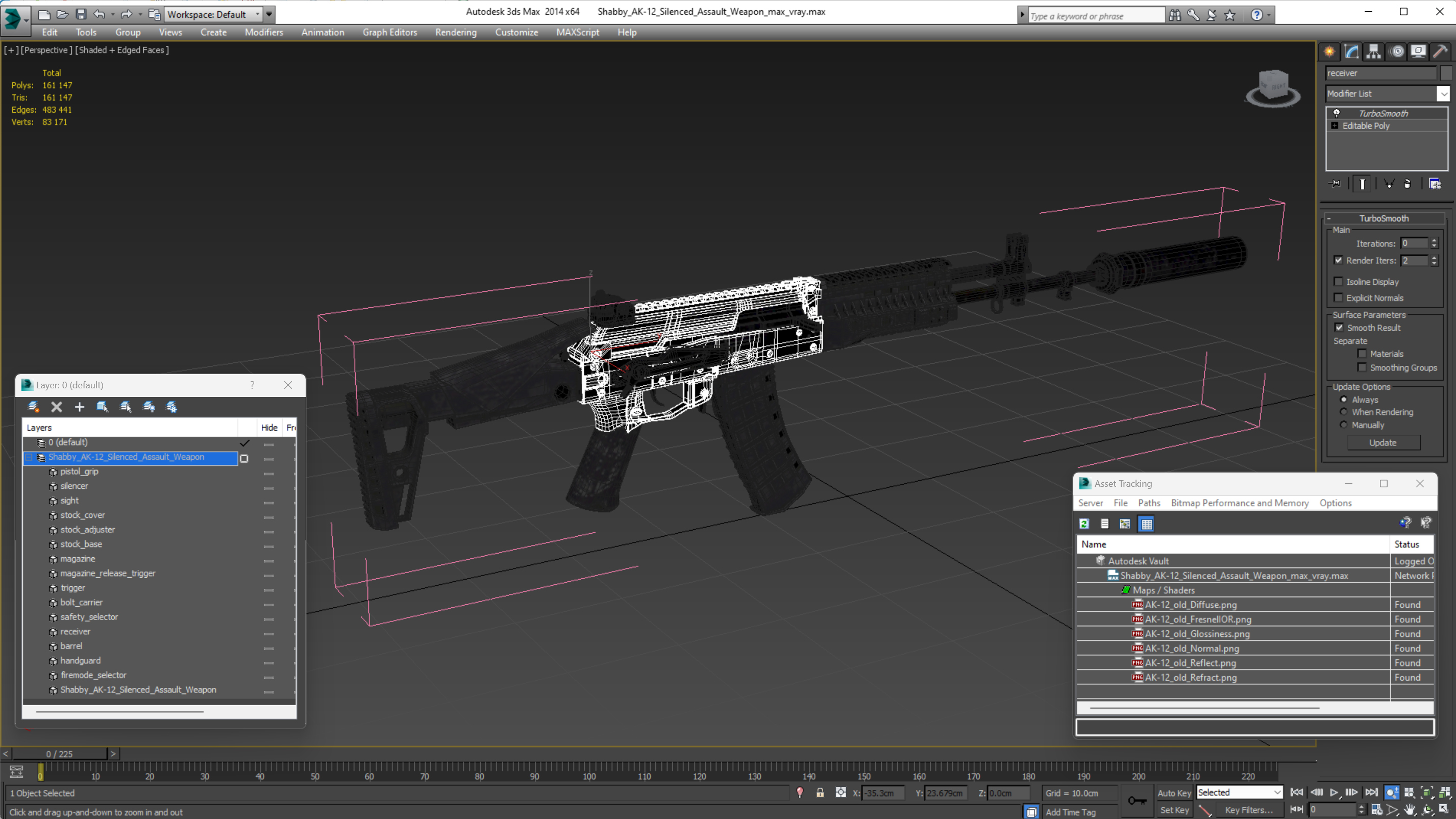The height and width of the screenshot is (819, 1456).
Task: Select the Manually update option
Action: click(x=1344, y=425)
